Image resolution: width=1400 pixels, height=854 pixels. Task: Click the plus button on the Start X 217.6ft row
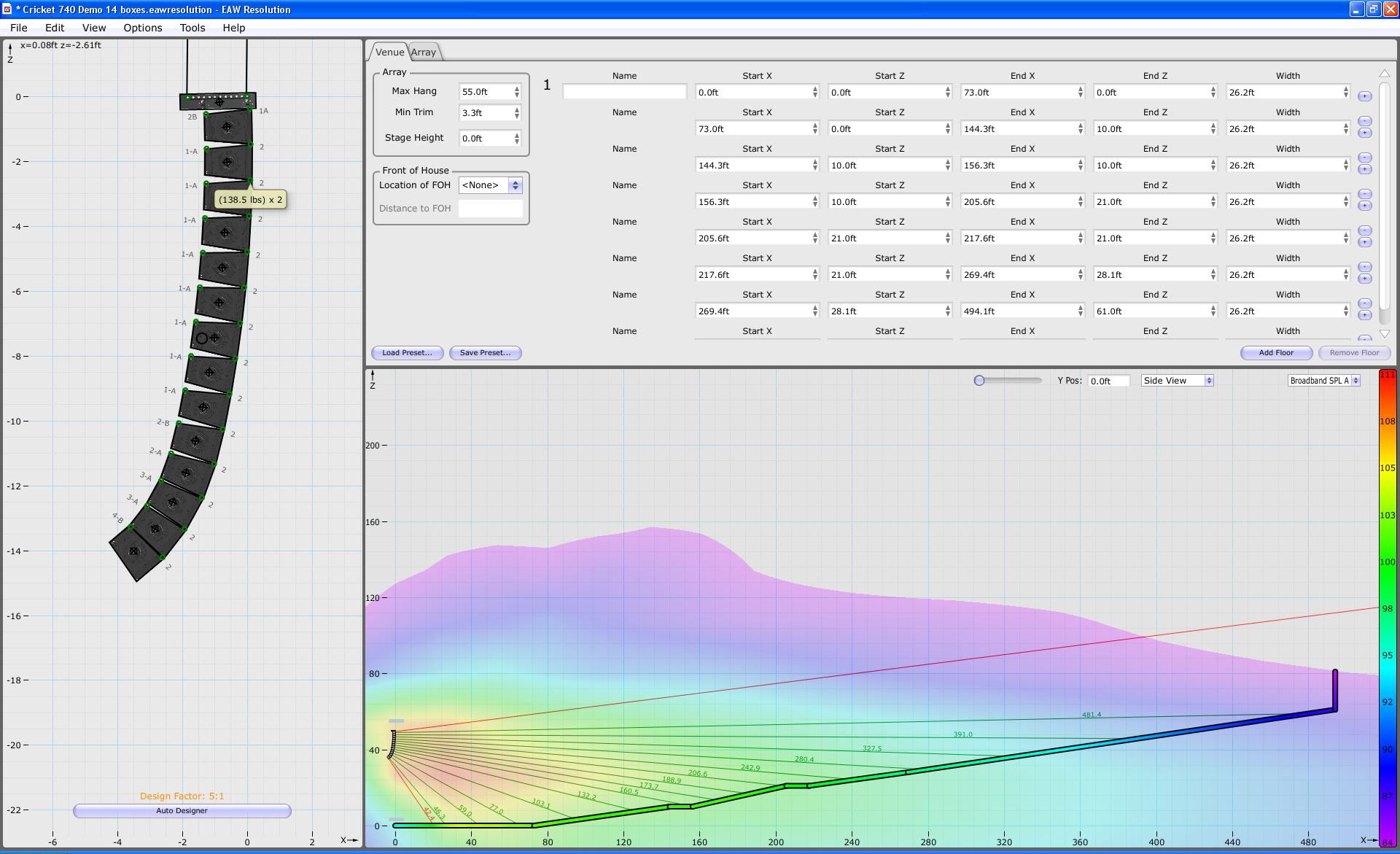[1364, 279]
